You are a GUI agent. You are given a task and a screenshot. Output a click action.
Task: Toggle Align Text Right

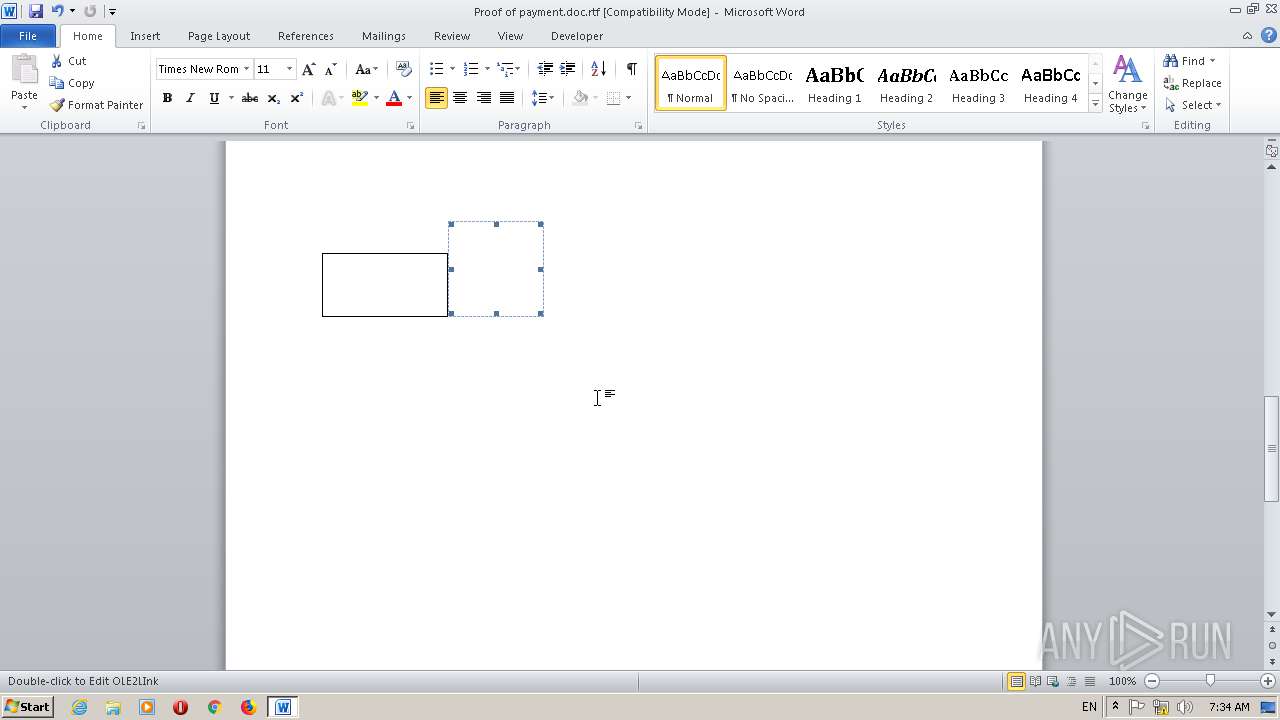[x=484, y=98]
